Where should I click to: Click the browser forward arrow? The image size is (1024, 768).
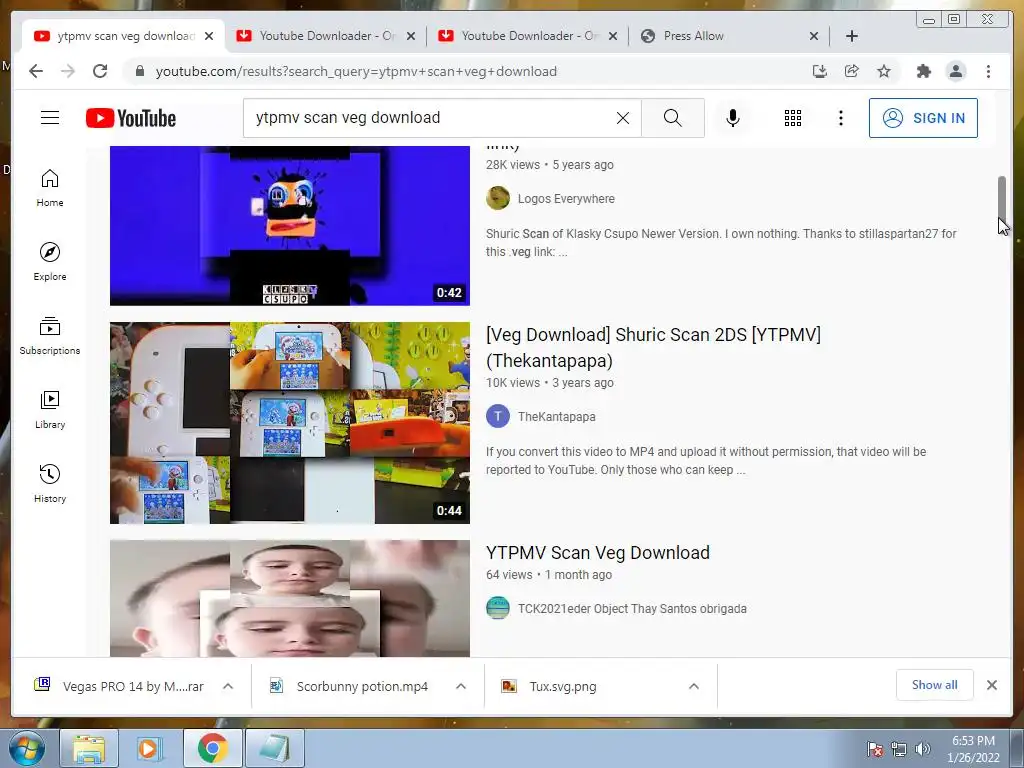[68, 71]
